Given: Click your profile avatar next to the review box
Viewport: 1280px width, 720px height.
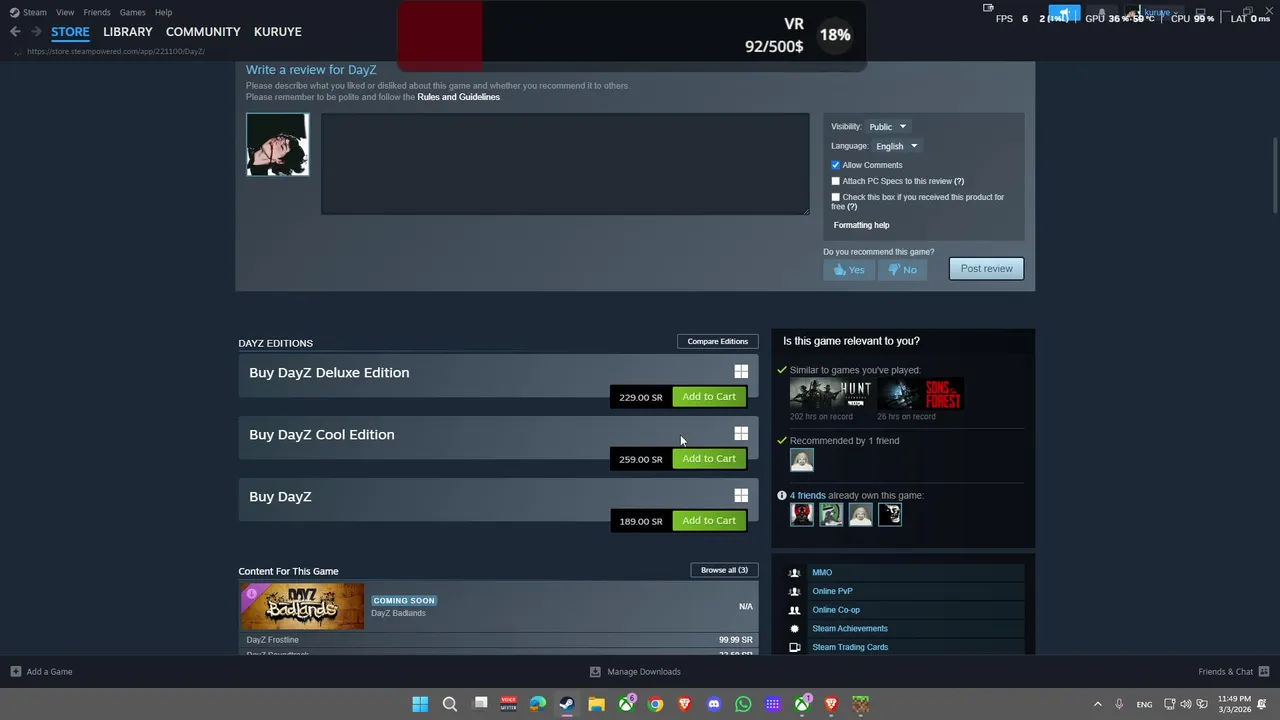Looking at the screenshot, I should 277,144.
